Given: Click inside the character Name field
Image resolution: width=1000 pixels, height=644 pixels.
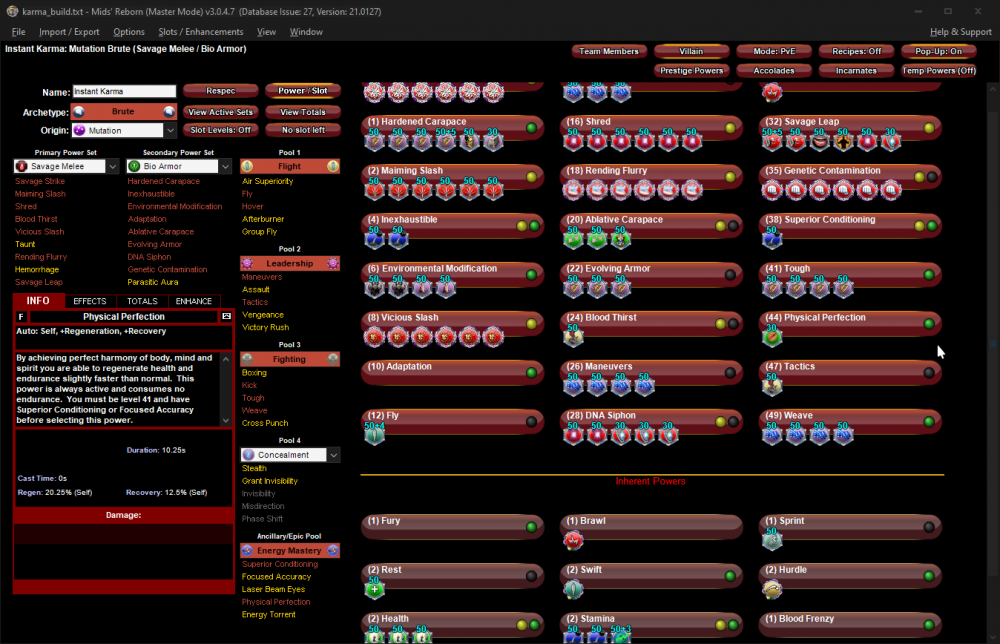Looking at the screenshot, I should [x=123, y=90].
